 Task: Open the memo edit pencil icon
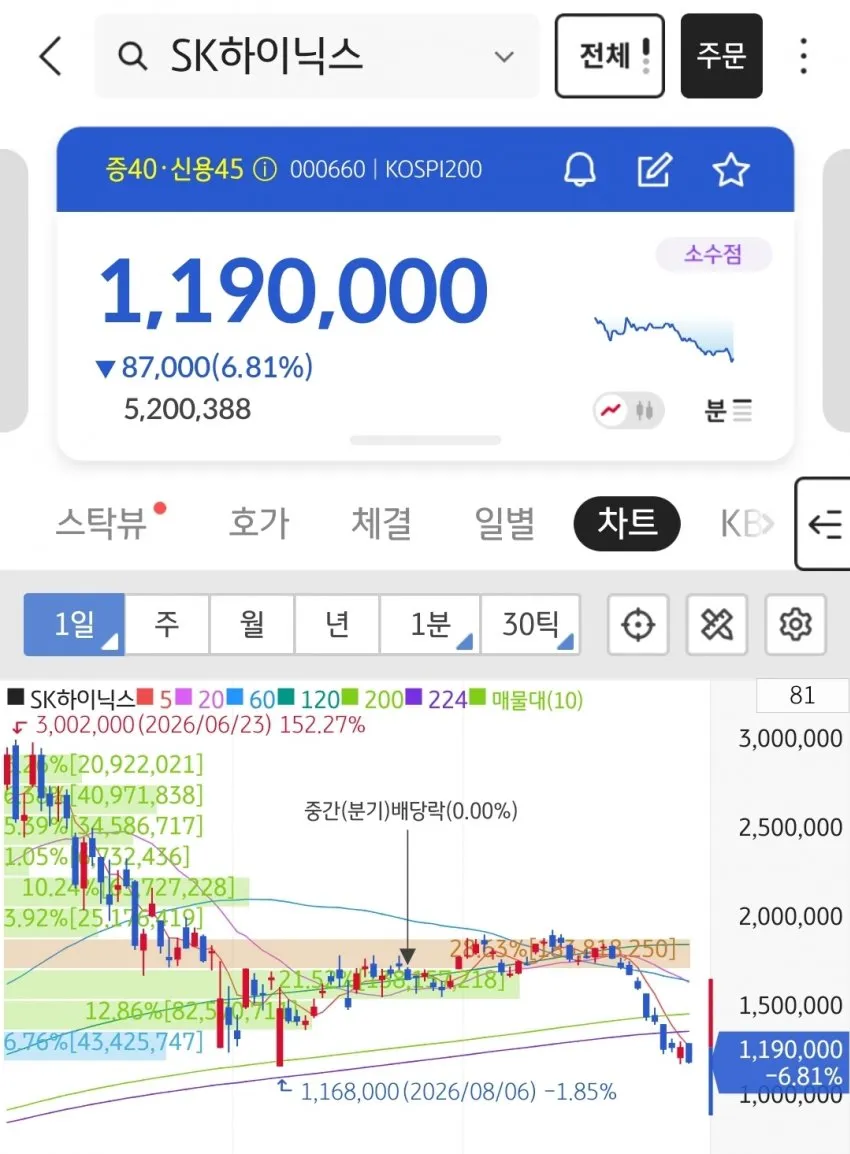pos(654,170)
